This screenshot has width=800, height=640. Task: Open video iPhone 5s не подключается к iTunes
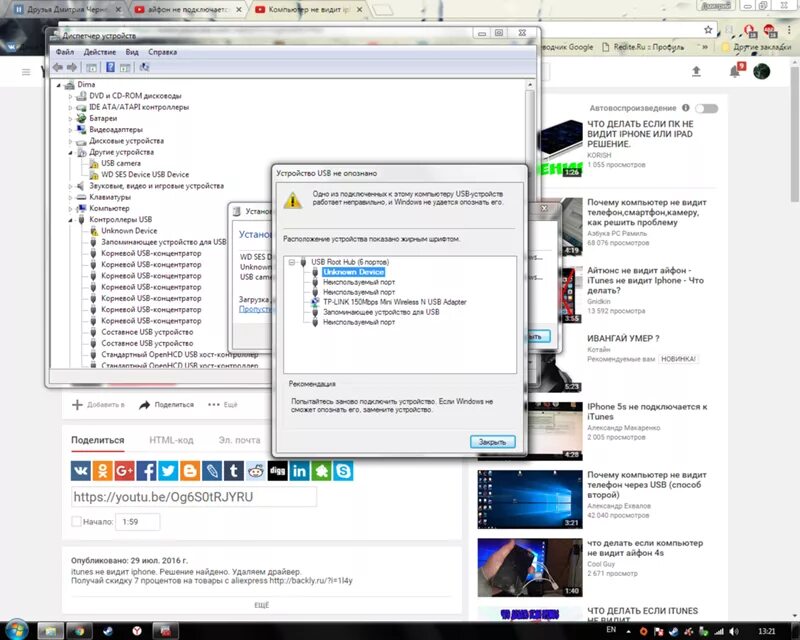coord(647,411)
